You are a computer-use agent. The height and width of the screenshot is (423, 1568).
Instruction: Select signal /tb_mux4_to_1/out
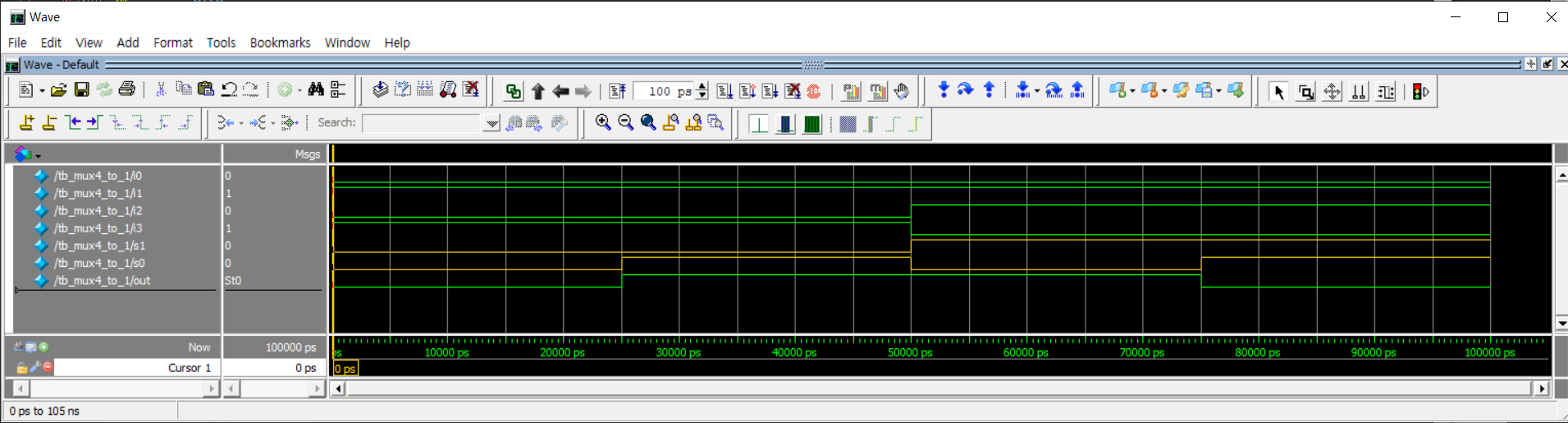point(102,280)
